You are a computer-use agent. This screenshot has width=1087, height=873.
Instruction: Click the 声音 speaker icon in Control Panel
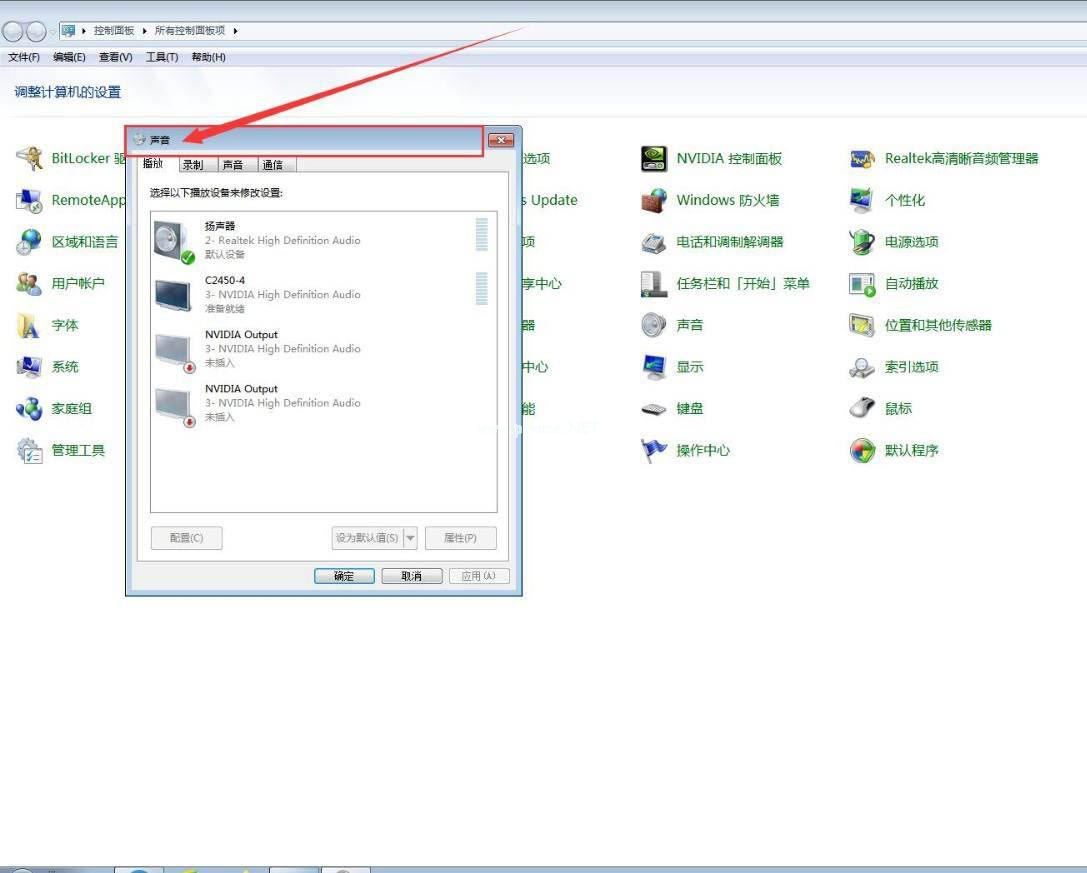654,325
